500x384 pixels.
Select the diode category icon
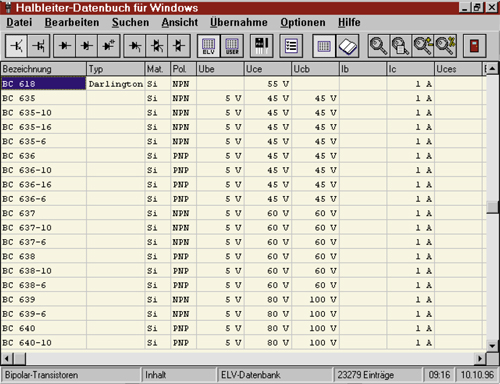point(65,46)
